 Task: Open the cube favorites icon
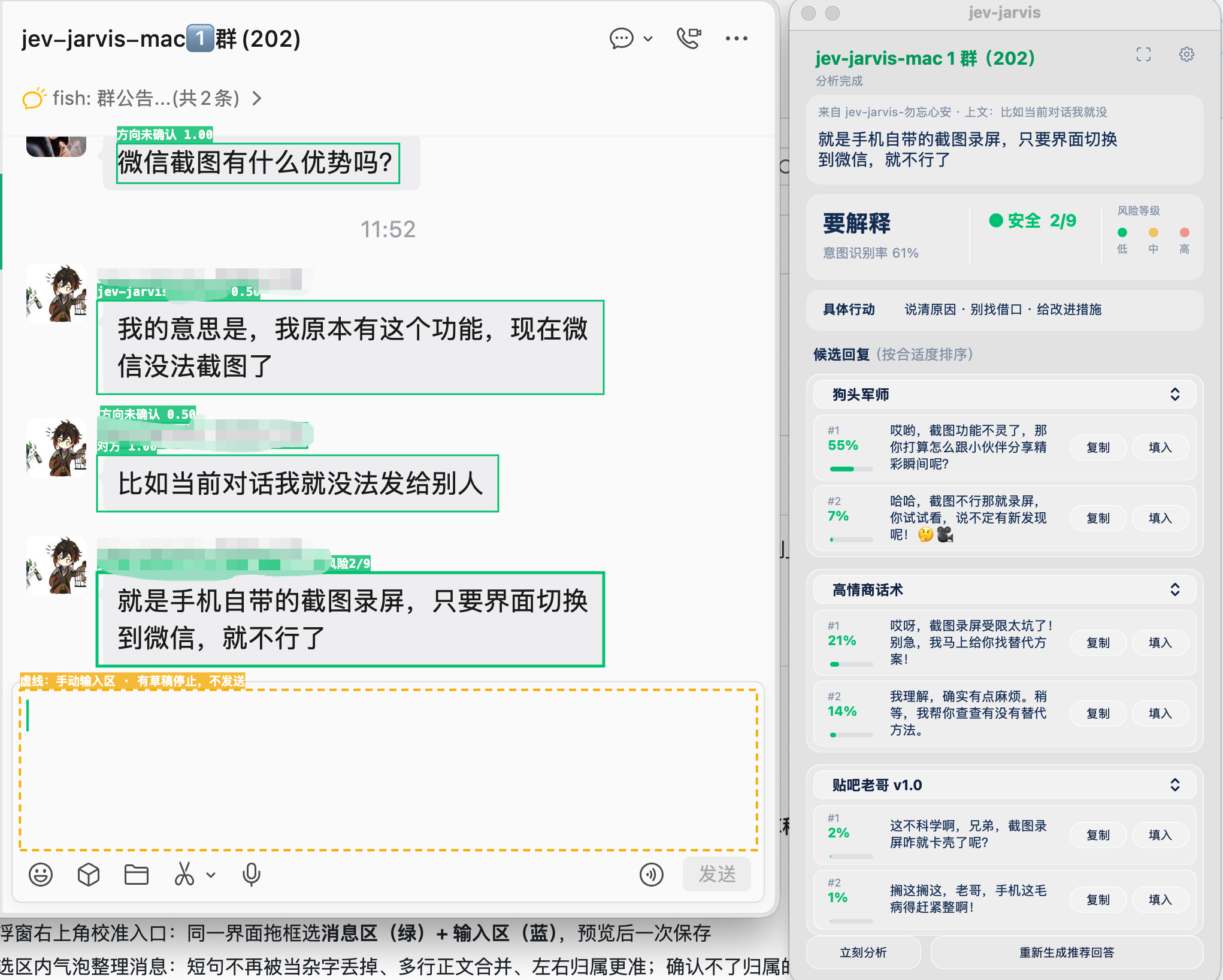tap(89, 875)
